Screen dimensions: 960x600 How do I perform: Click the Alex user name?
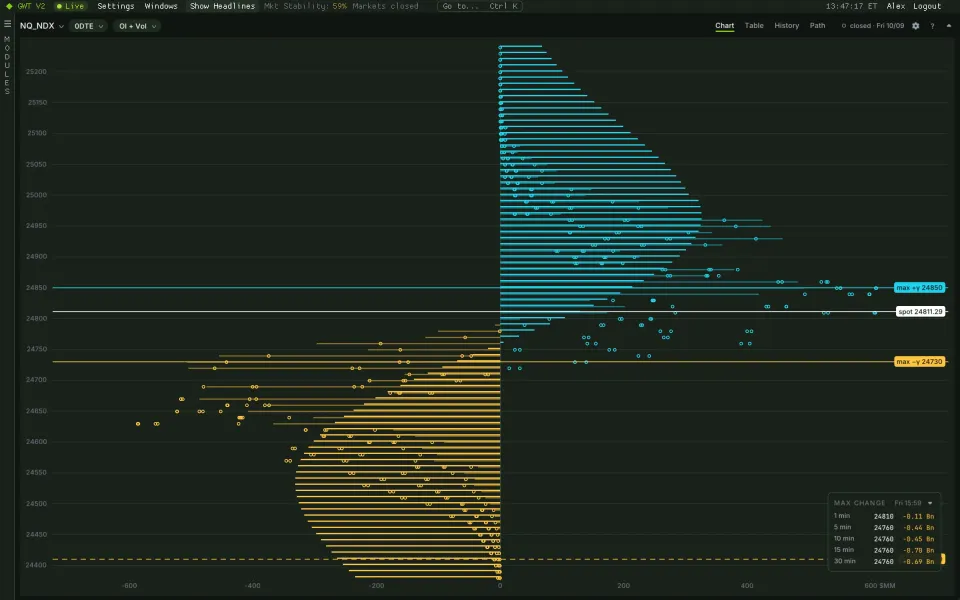pyautogui.click(x=896, y=6)
